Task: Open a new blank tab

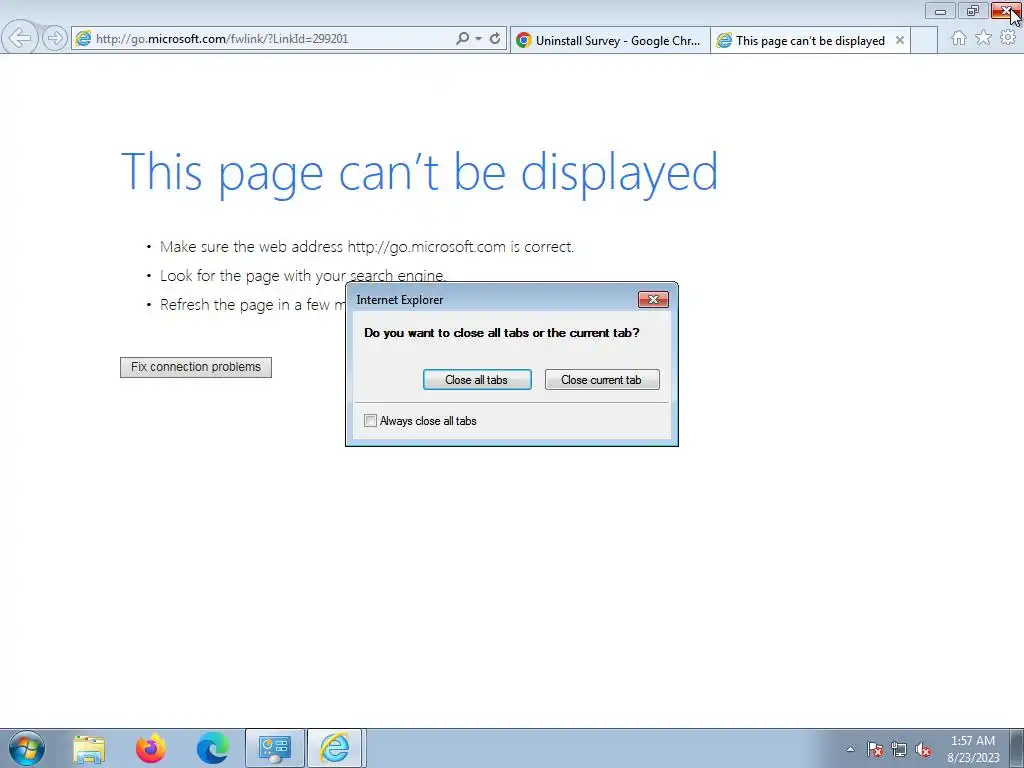Action: (x=923, y=40)
